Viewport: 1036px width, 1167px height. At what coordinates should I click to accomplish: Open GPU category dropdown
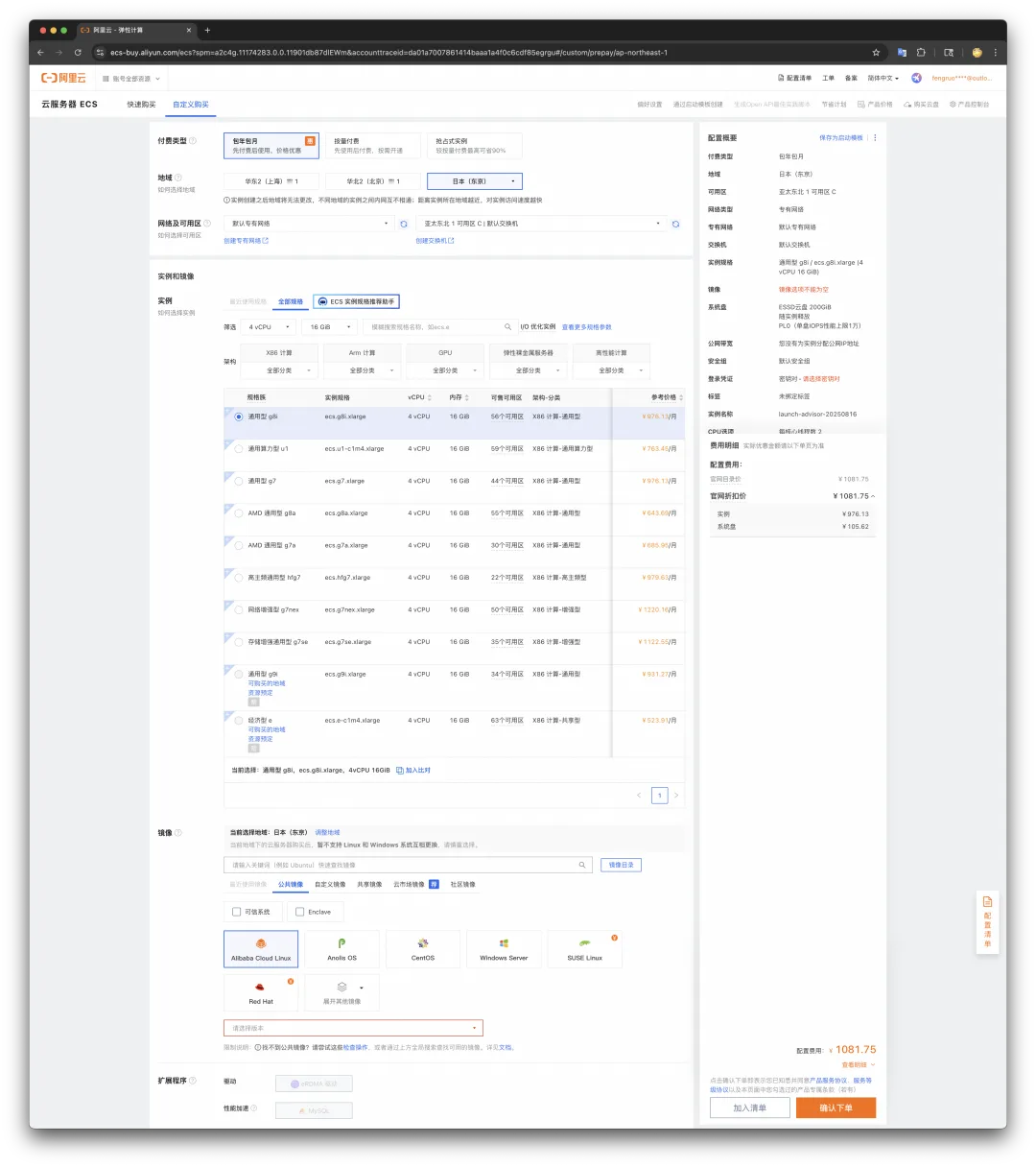click(445, 370)
